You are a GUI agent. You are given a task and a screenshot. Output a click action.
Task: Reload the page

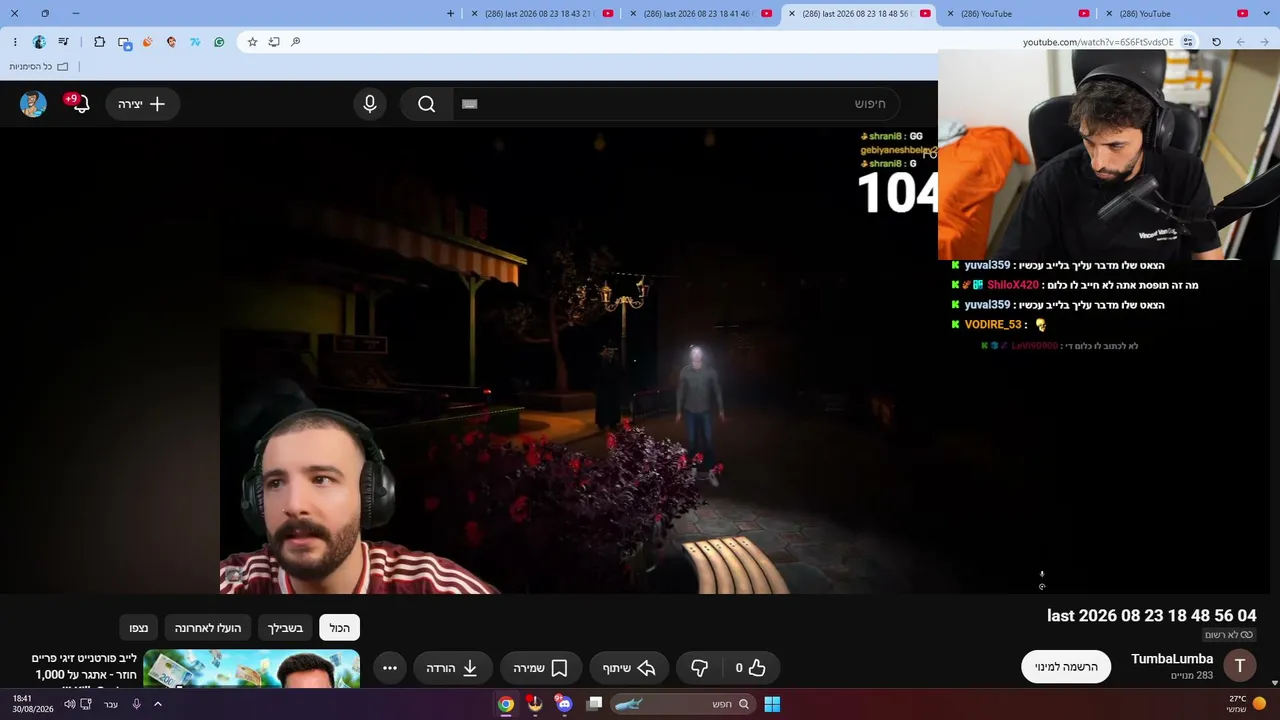[1216, 42]
